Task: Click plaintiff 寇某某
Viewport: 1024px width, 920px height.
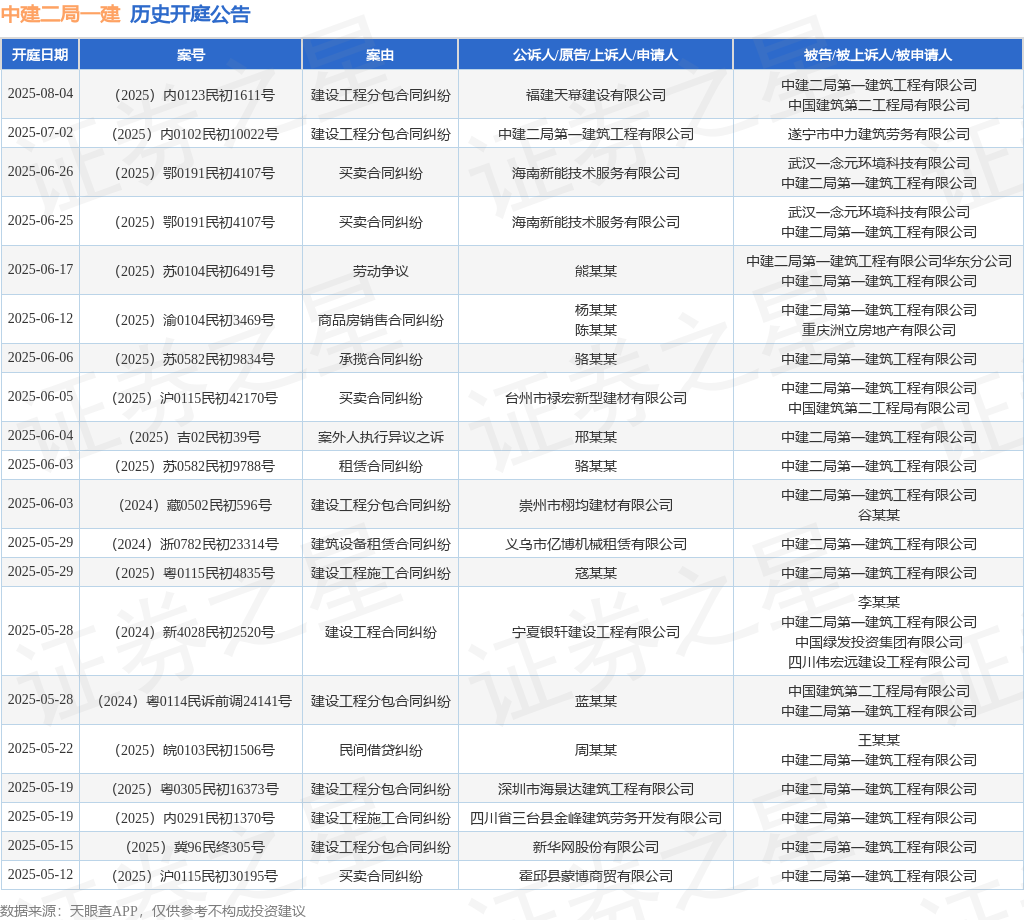Action: [x=596, y=573]
